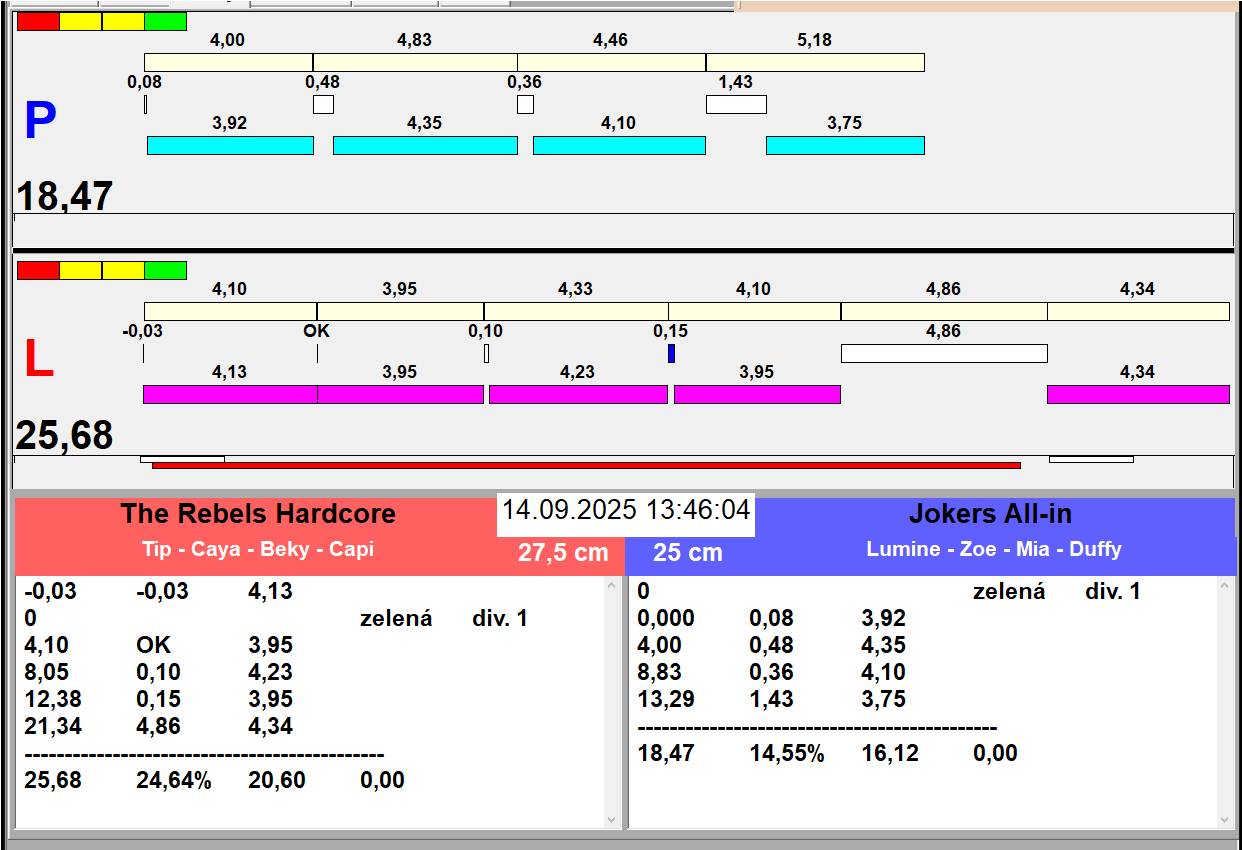The height and width of the screenshot is (850, 1242).
Task: Select lane P cream bar labeled 4,00
Action: pos(228,62)
